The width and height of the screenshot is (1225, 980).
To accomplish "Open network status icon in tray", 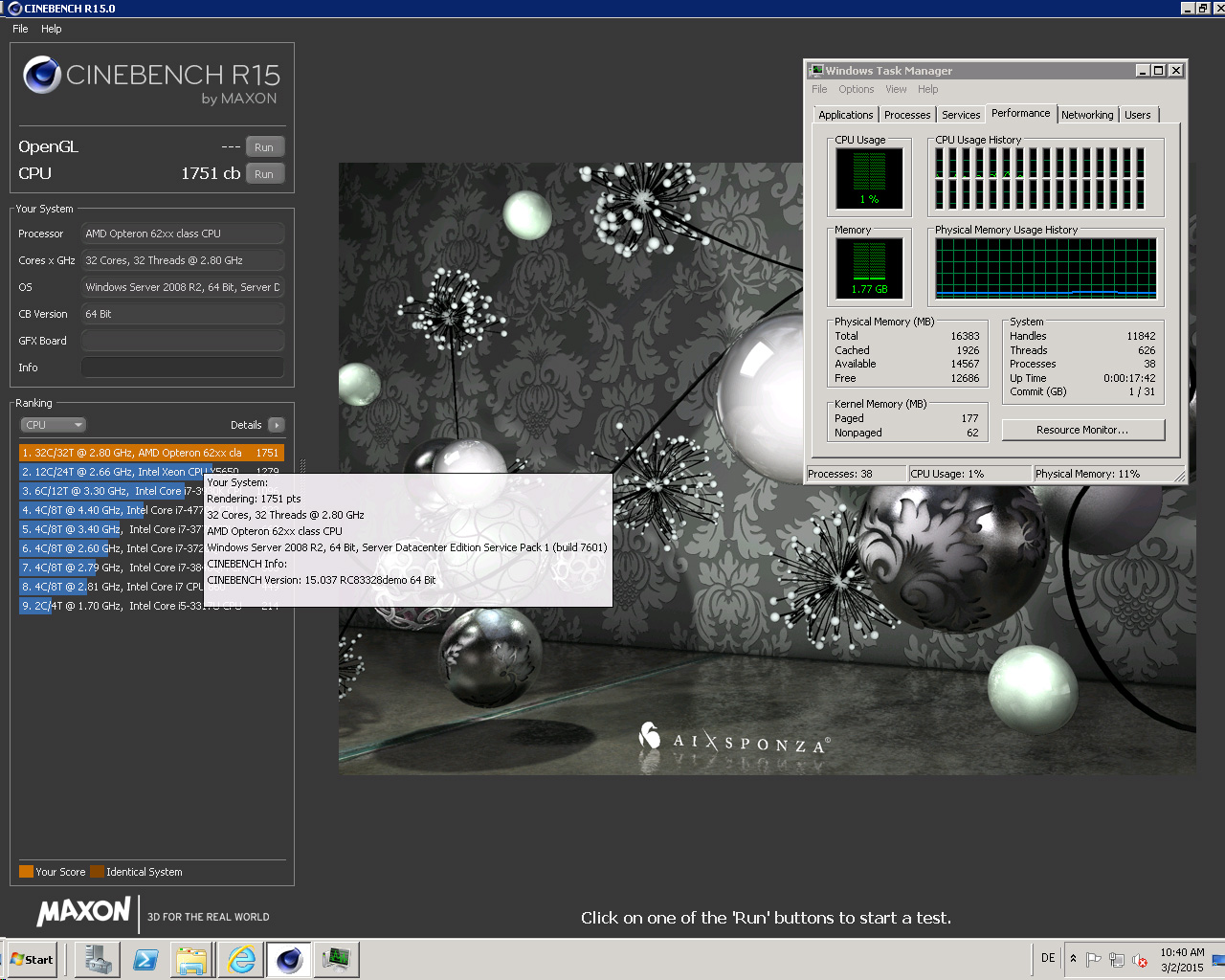I will (1117, 959).
